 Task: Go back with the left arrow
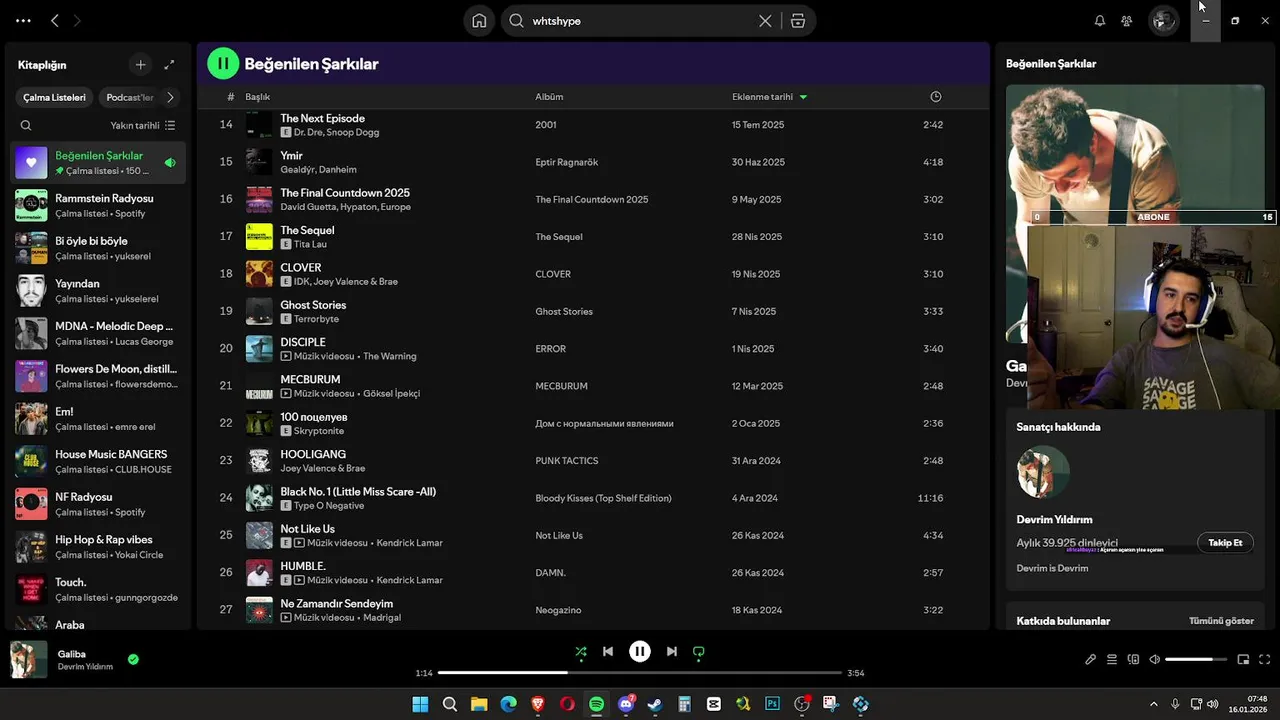tap(55, 20)
